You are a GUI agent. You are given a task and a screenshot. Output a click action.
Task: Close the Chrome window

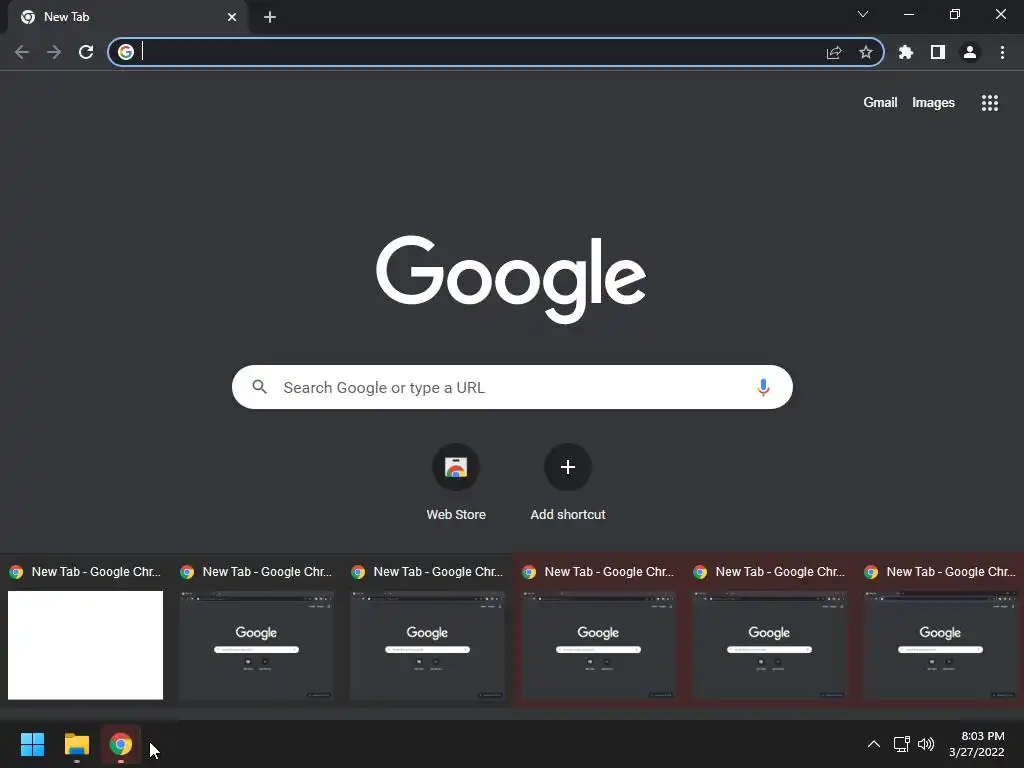coord(1000,14)
